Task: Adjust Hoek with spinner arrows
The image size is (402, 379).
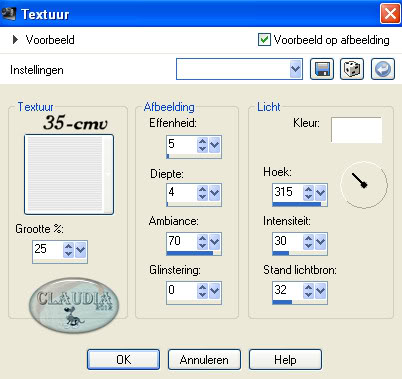Action: click(x=308, y=193)
